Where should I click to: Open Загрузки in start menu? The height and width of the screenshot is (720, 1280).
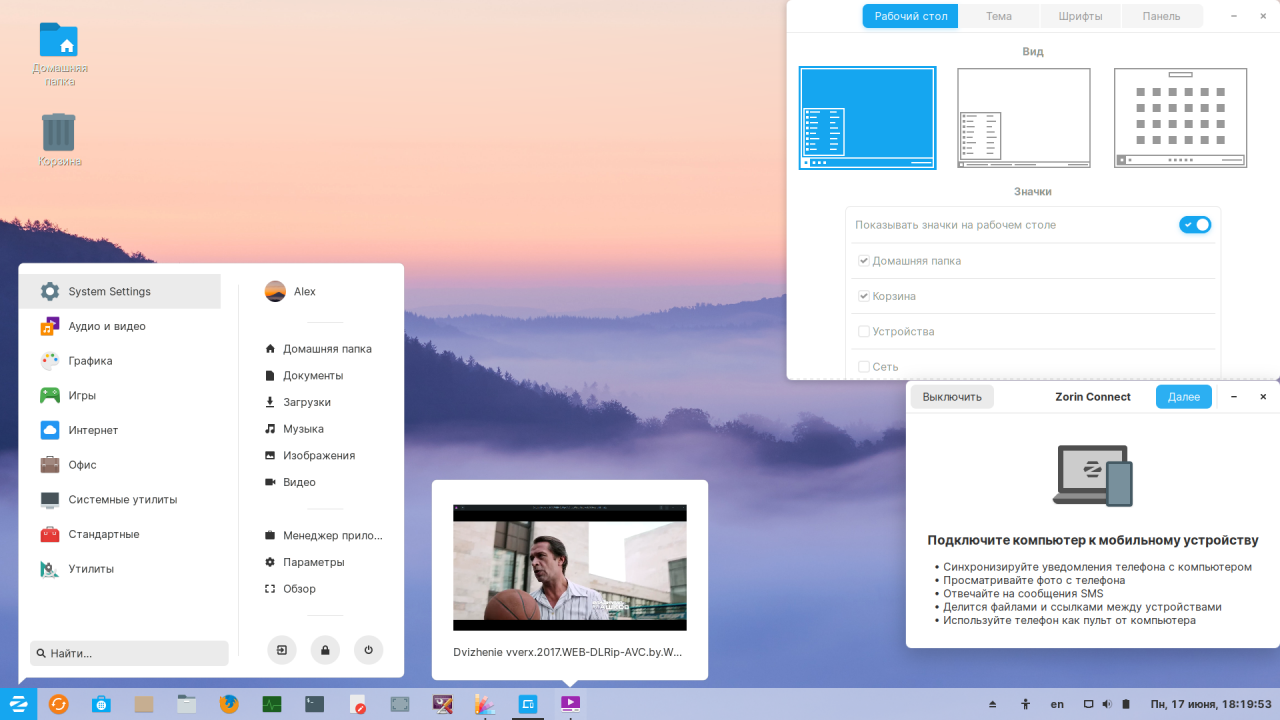[298, 402]
